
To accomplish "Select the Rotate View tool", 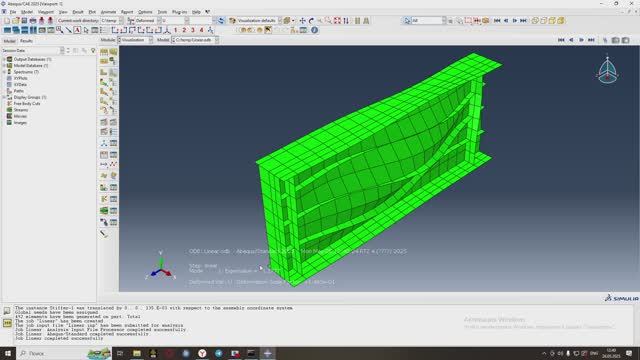I will (x=311, y=20).
